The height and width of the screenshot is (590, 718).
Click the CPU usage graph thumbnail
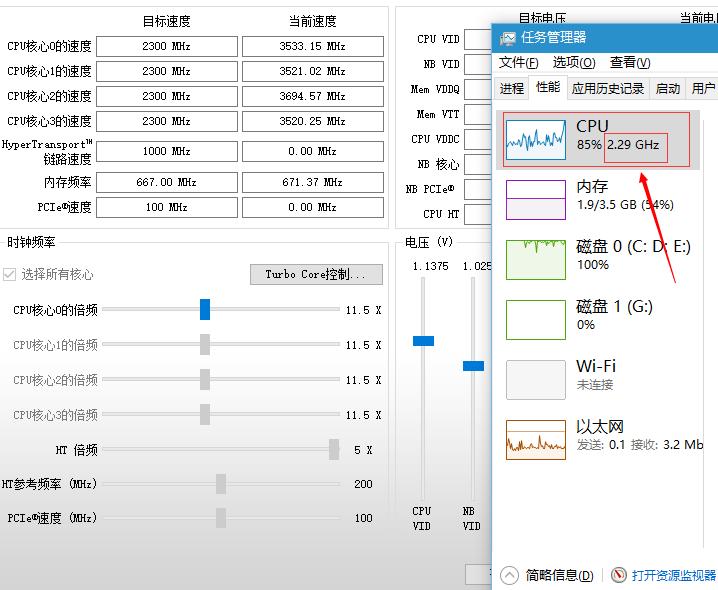pos(536,139)
